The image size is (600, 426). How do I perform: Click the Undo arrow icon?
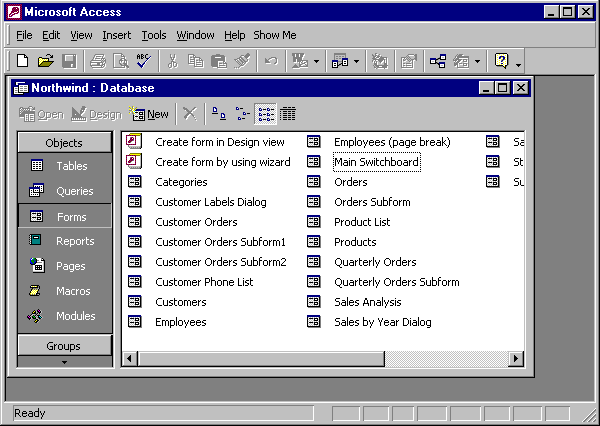coord(271,61)
